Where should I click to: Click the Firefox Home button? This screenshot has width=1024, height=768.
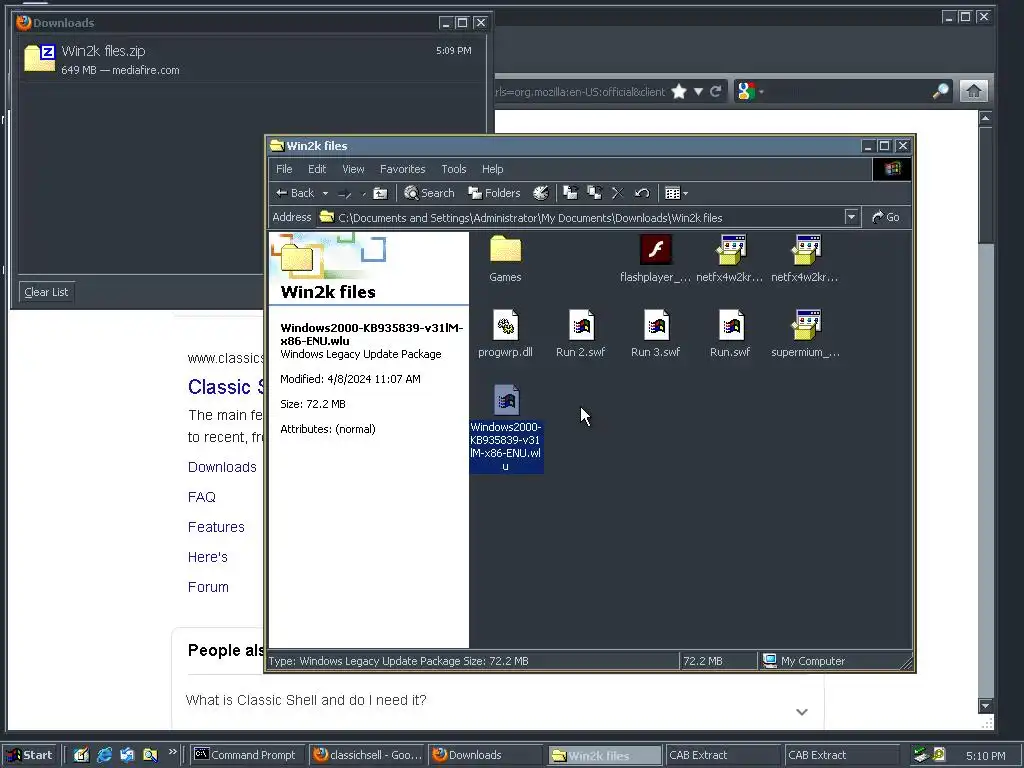[973, 91]
